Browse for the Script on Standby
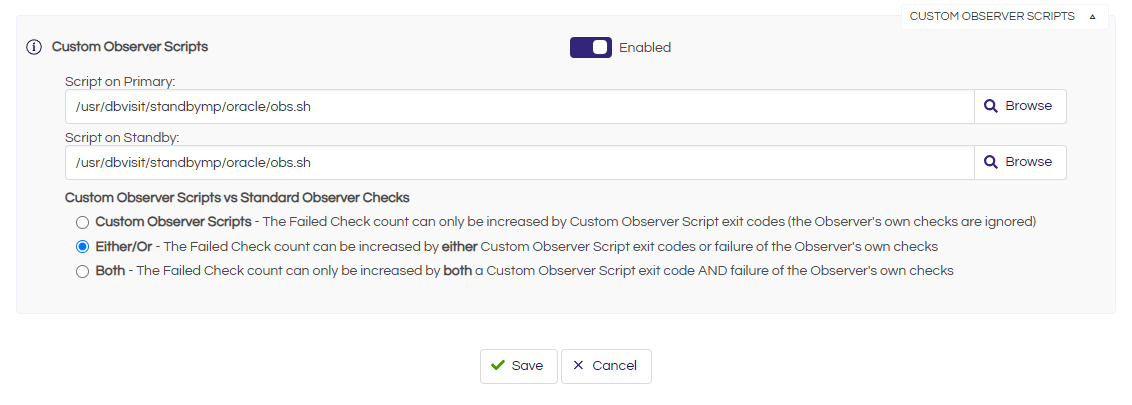Screen dimensions: 1132x405 coord(1020,162)
